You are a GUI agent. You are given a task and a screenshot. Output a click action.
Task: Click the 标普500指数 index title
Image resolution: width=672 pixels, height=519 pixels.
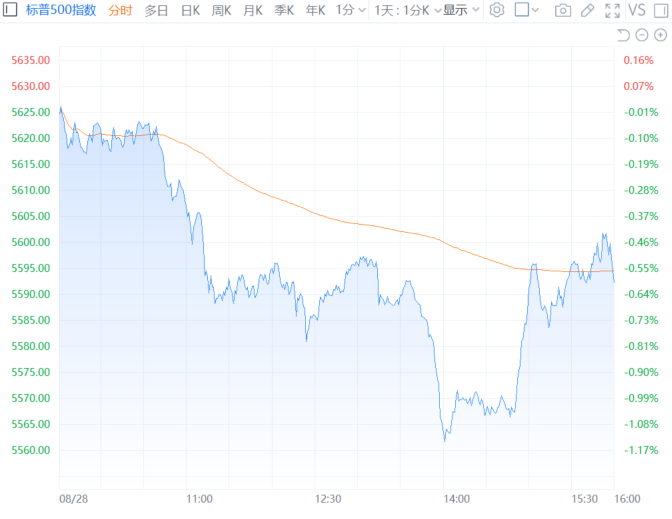[x=61, y=10]
